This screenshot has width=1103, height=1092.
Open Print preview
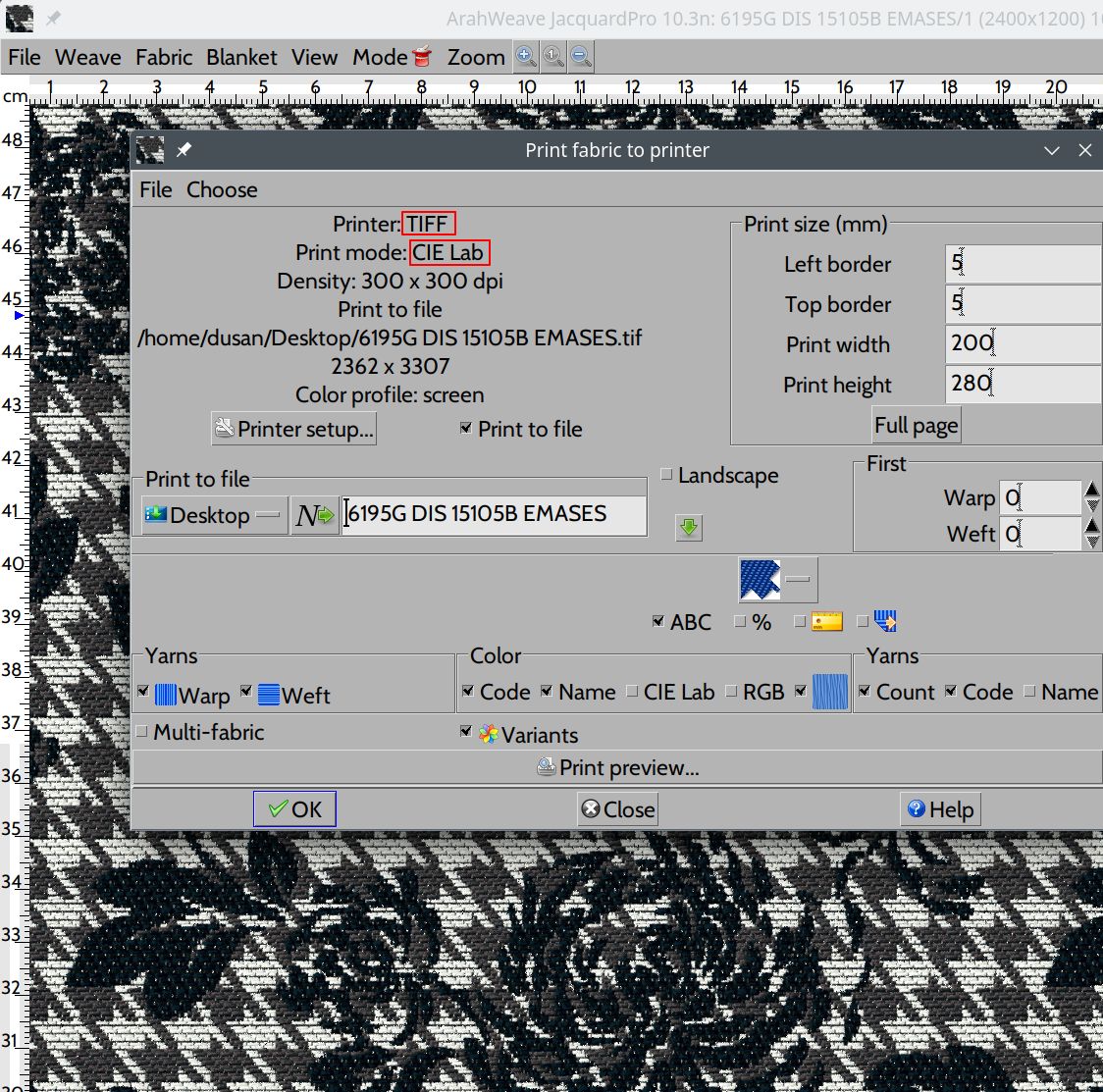[x=617, y=767]
